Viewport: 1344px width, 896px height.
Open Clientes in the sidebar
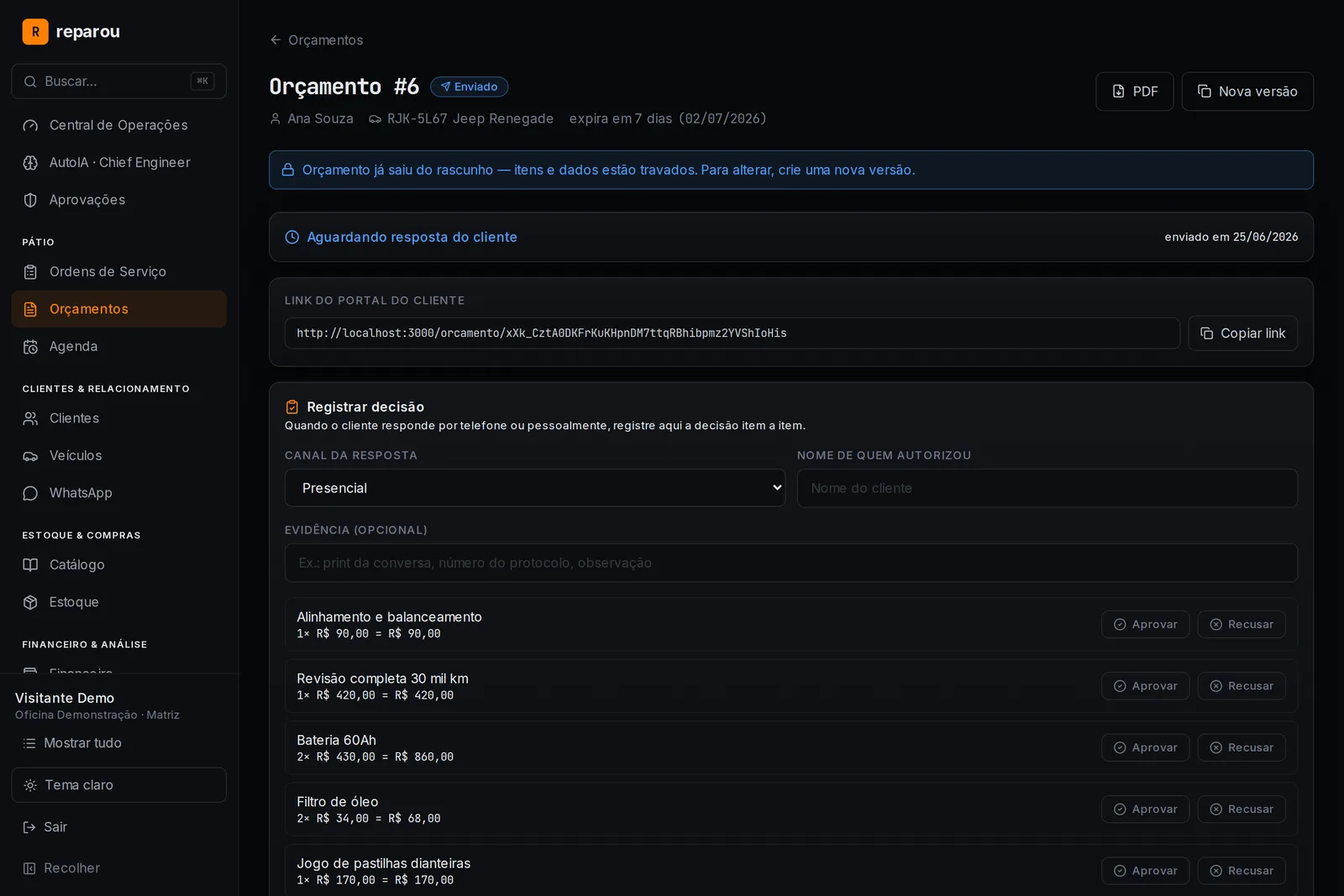pos(119,418)
